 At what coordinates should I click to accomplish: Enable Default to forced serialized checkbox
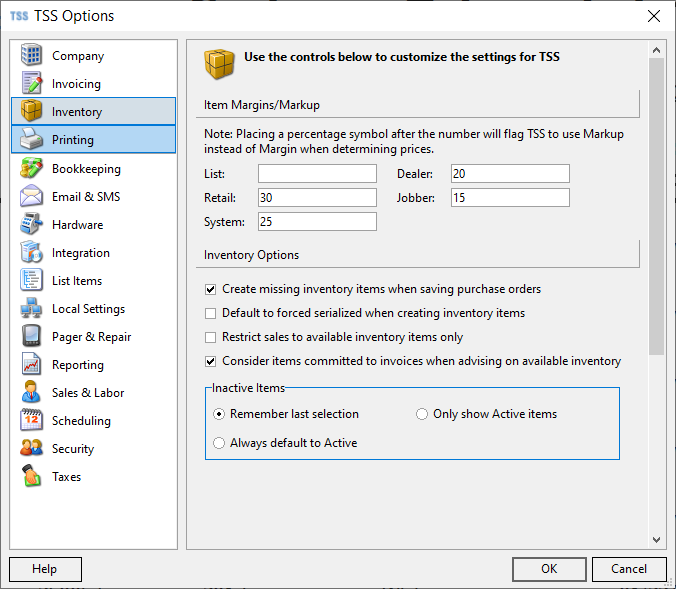tap(210, 313)
